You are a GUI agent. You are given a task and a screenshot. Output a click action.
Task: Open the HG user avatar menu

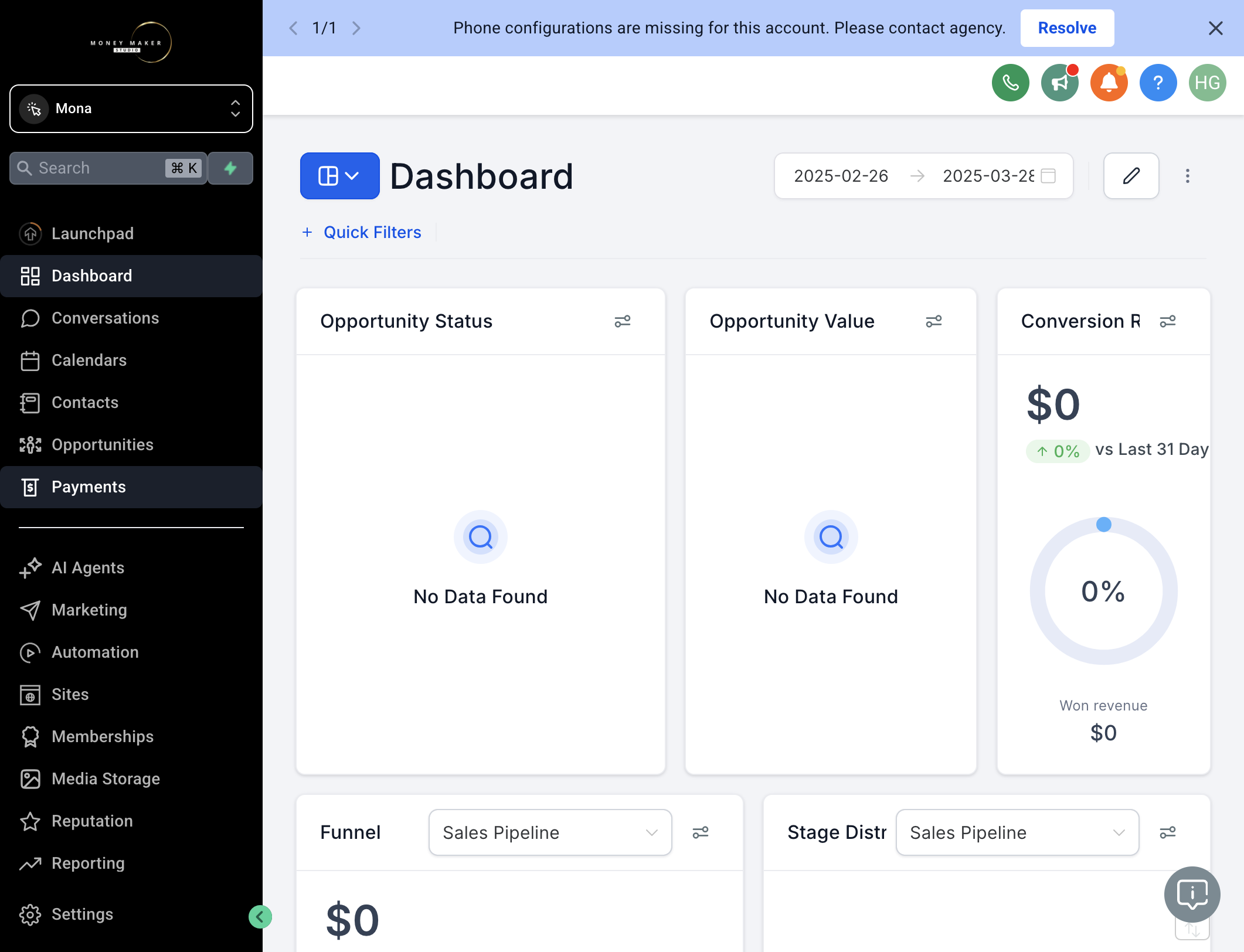pyautogui.click(x=1207, y=83)
